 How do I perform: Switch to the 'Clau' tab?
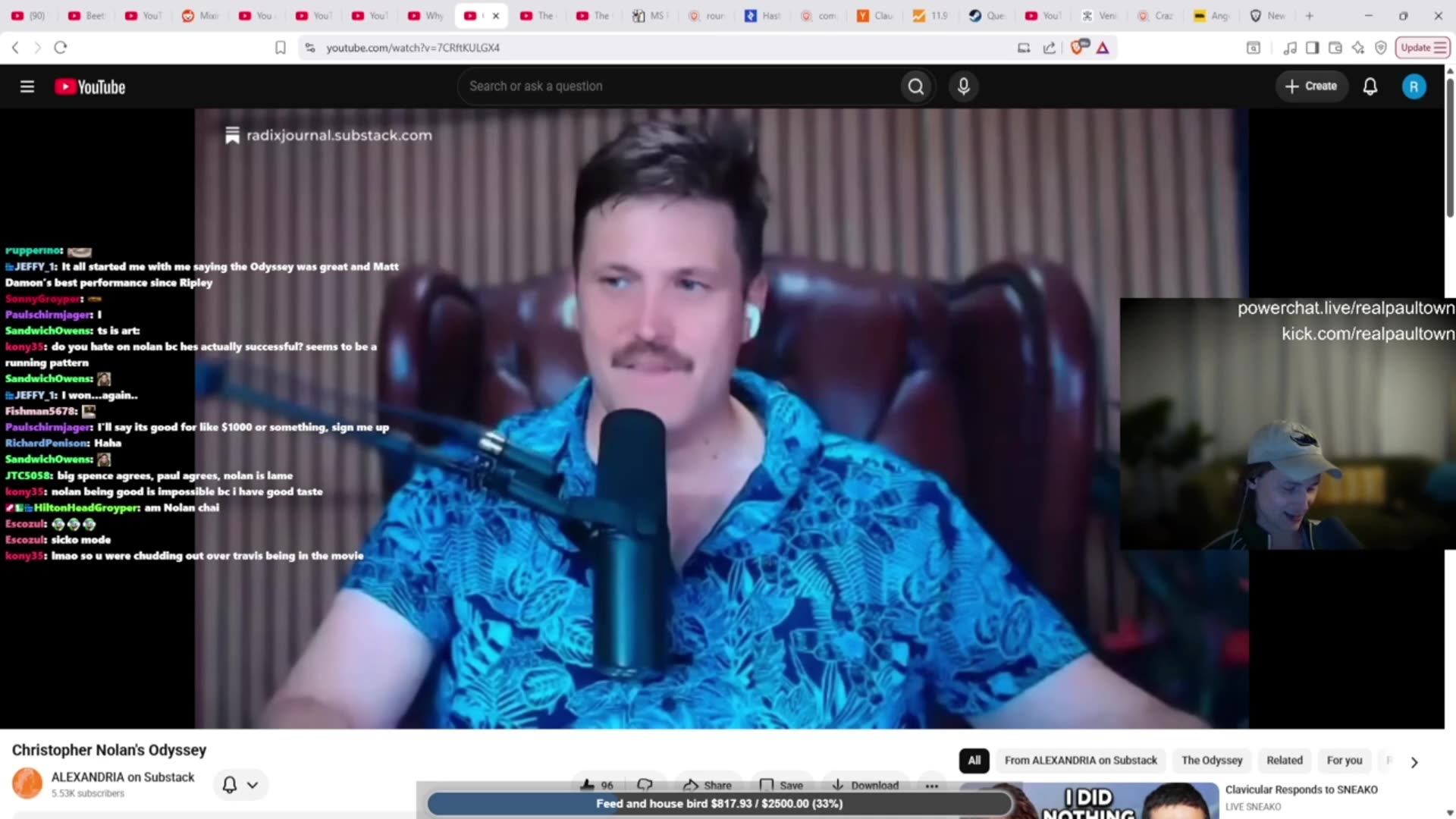coord(876,15)
